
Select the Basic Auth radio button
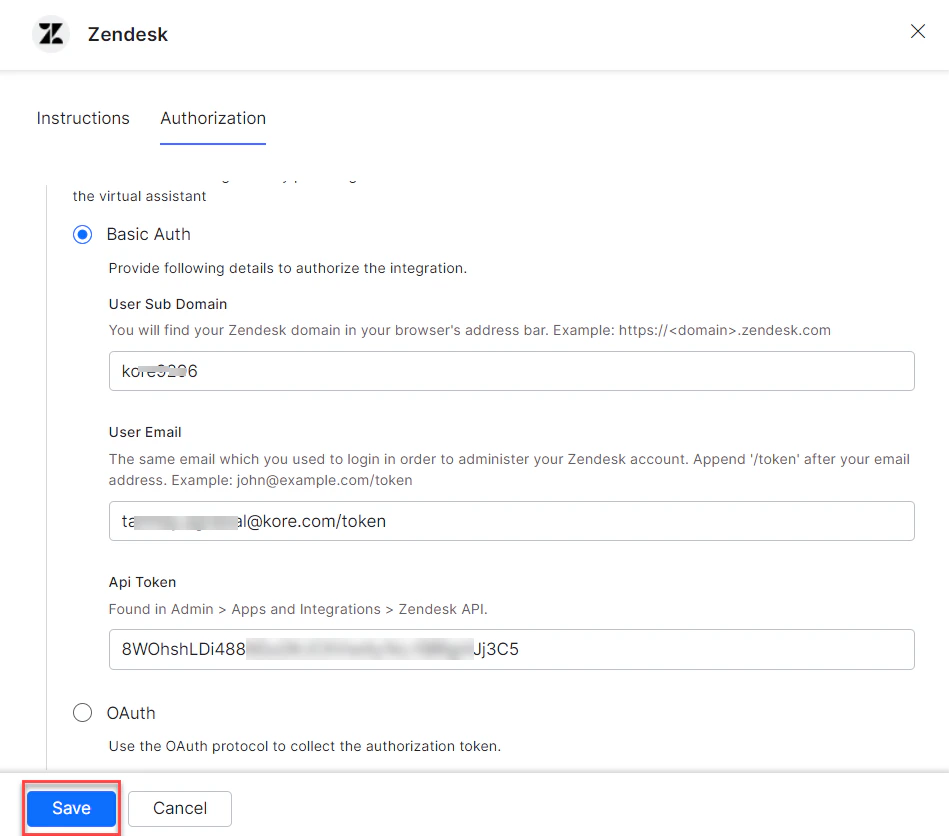click(82, 234)
